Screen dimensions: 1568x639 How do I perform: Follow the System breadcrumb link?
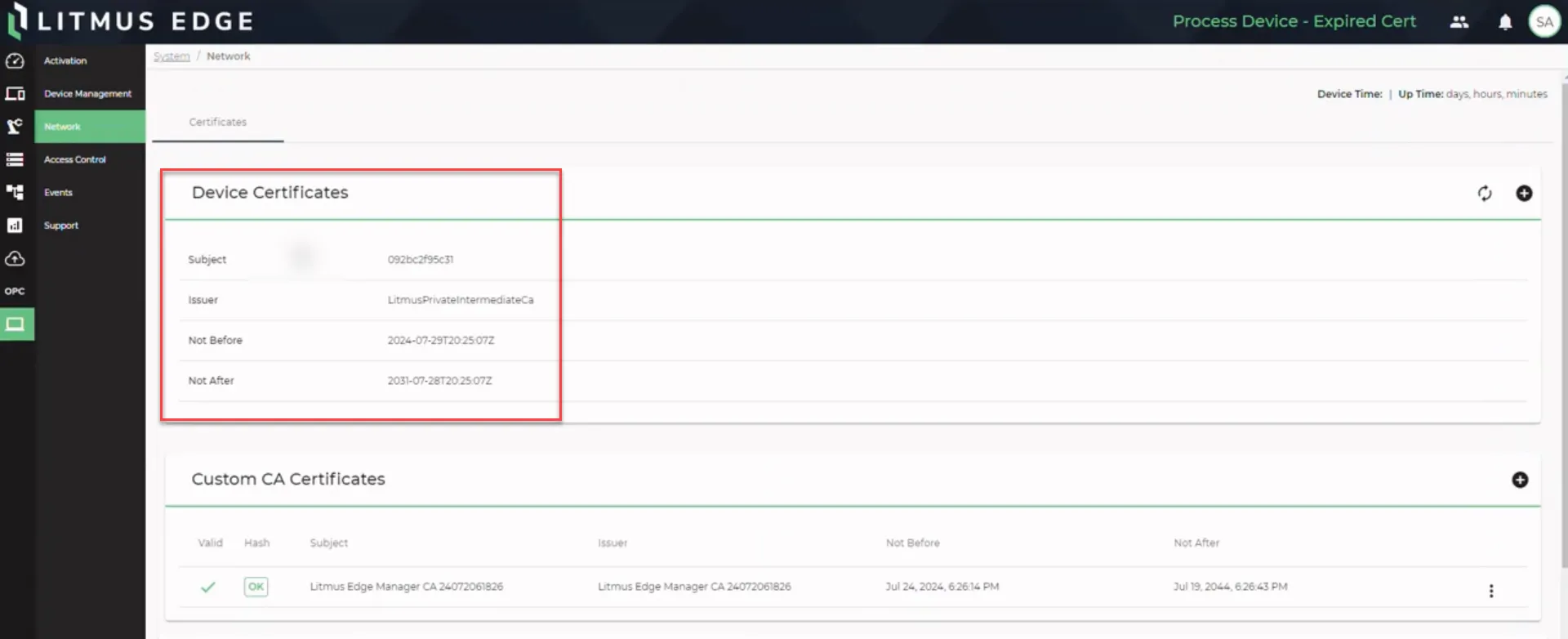[x=171, y=56]
